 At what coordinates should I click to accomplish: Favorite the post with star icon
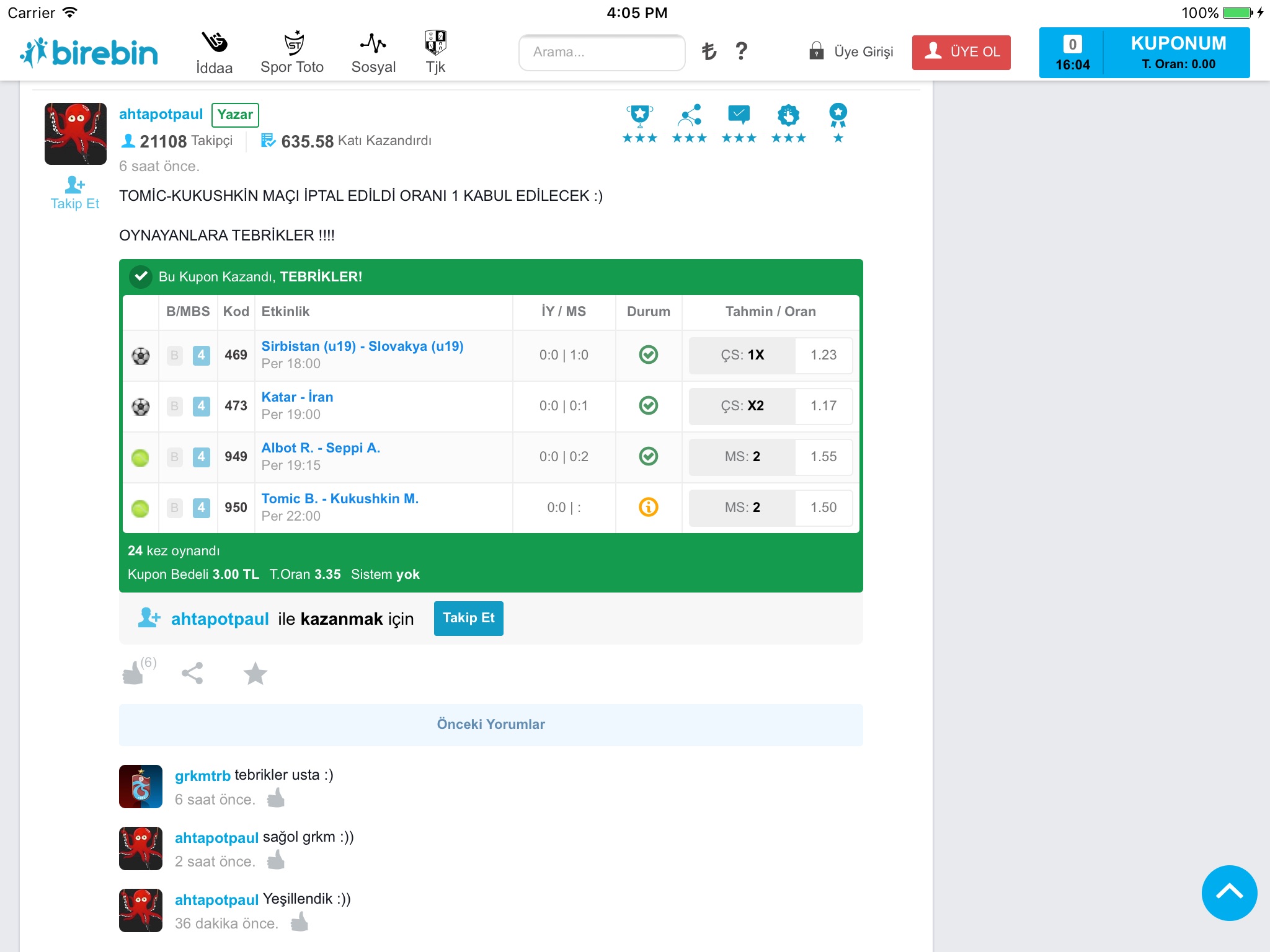[x=255, y=674]
